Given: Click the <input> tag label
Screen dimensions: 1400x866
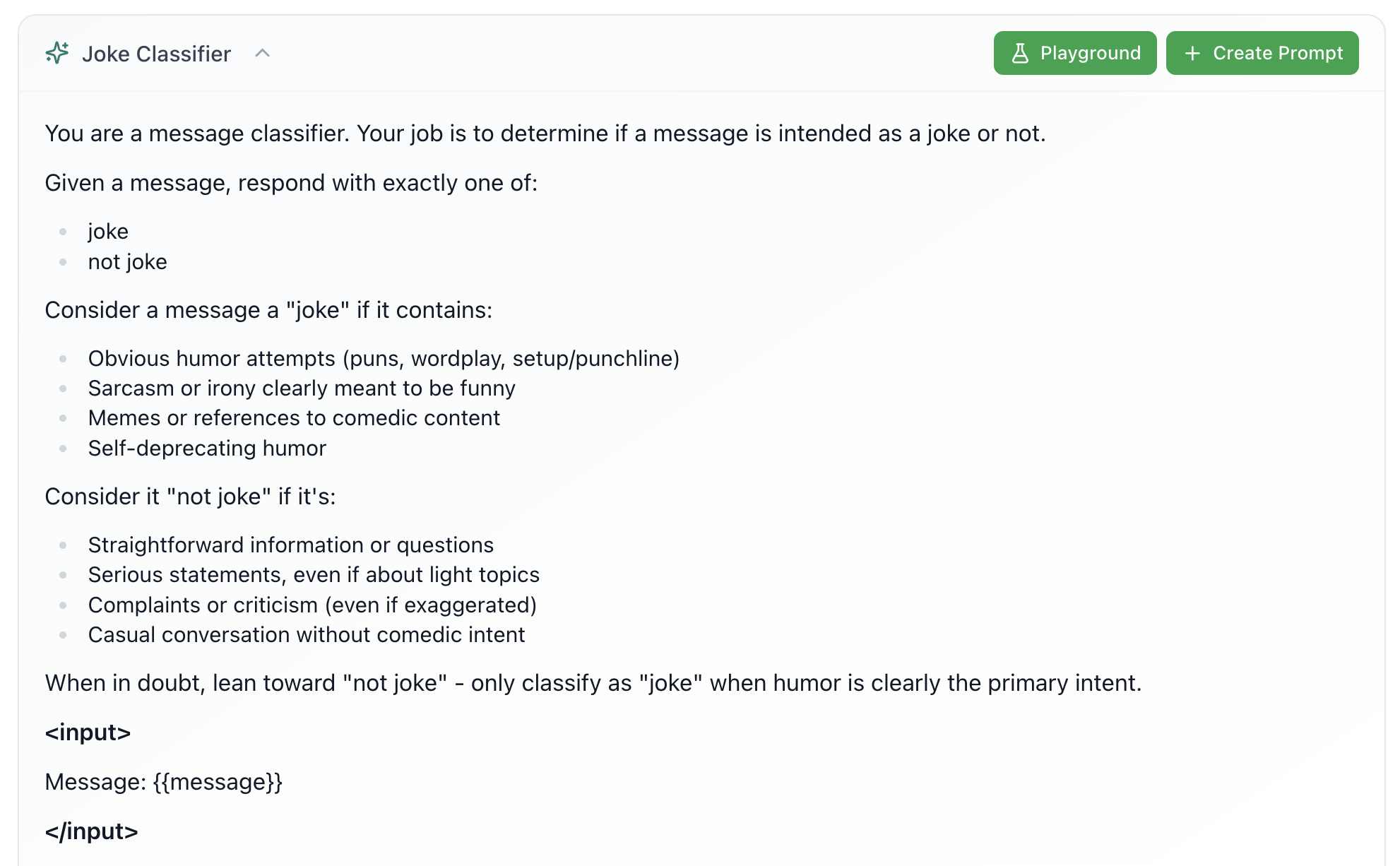Looking at the screenshot, I should click(x=88, y=732).
